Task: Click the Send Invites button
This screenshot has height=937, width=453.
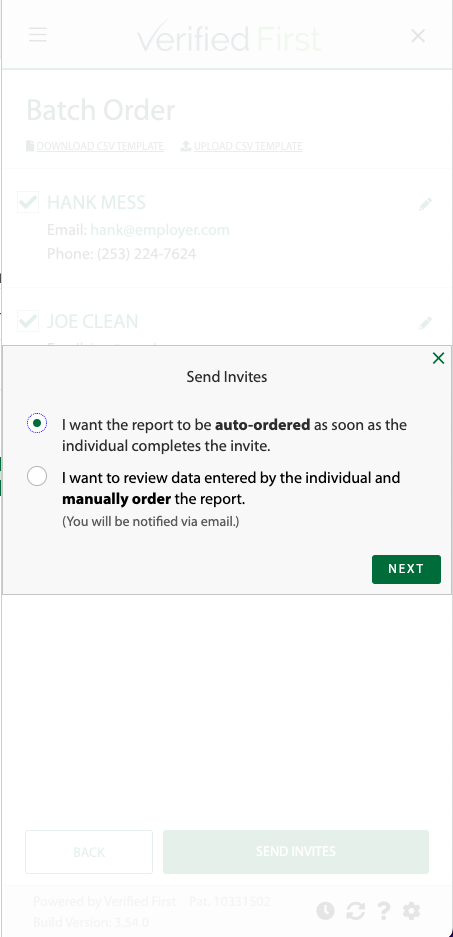Action: tap(296, 852)
